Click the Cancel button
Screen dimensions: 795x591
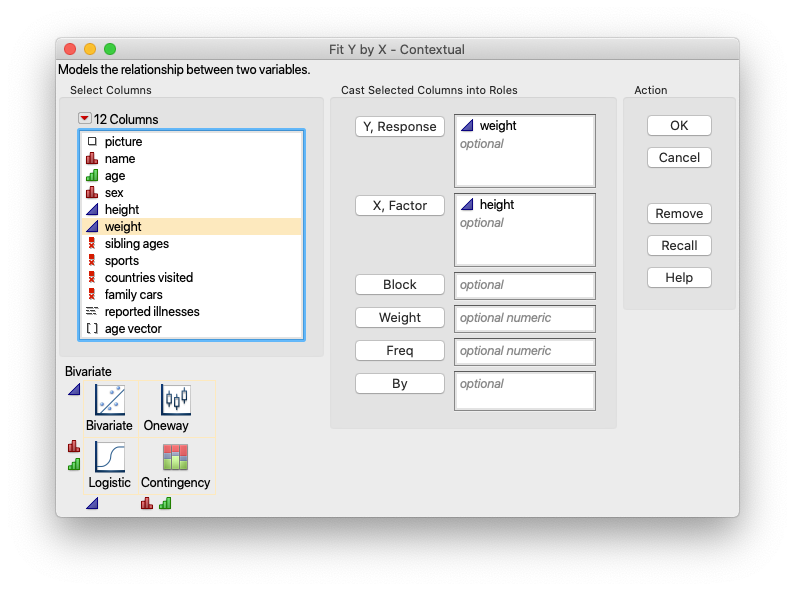tap(679, 157)
